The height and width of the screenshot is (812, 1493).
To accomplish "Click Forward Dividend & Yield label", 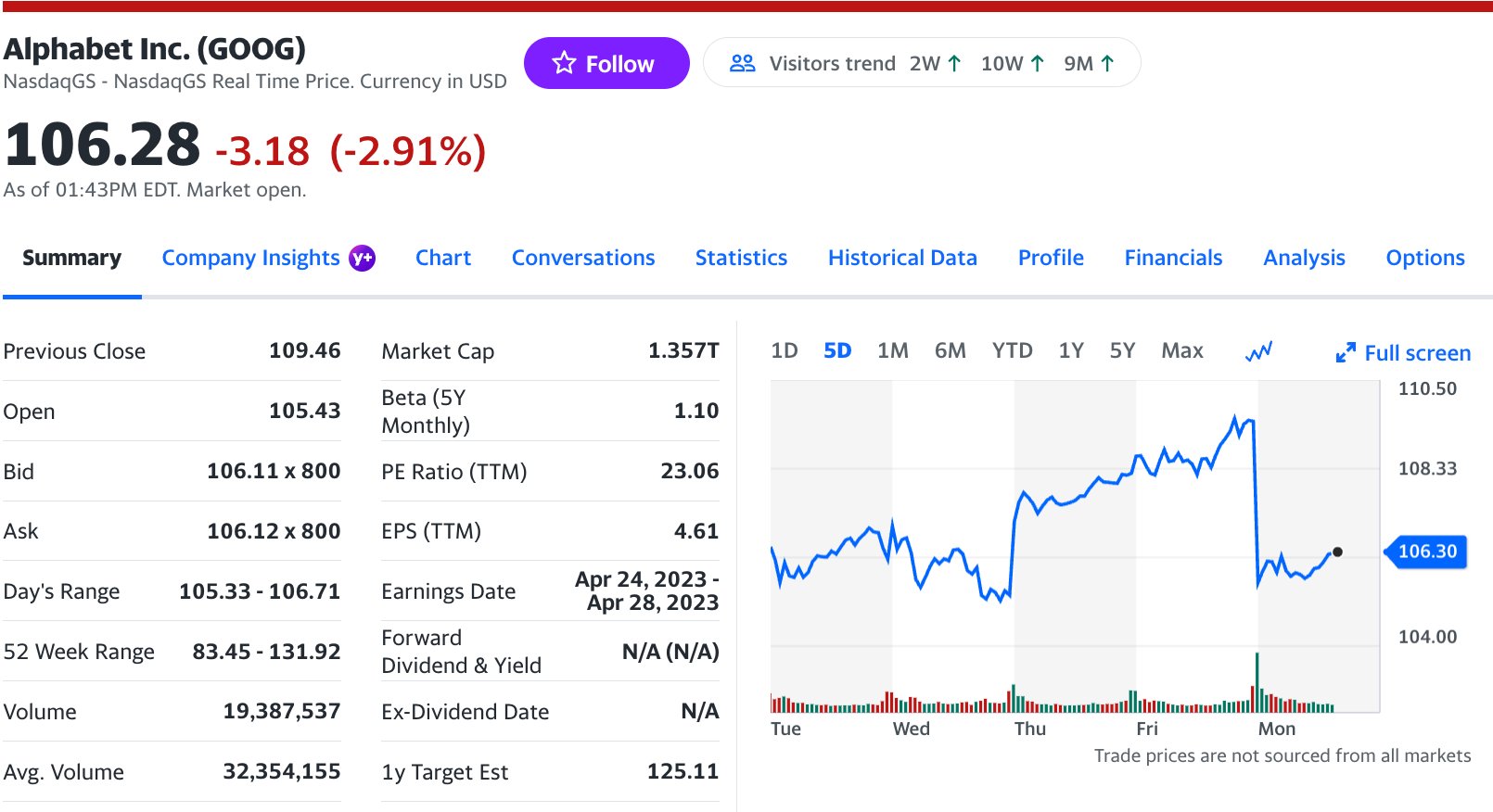I will click(461, 652).
